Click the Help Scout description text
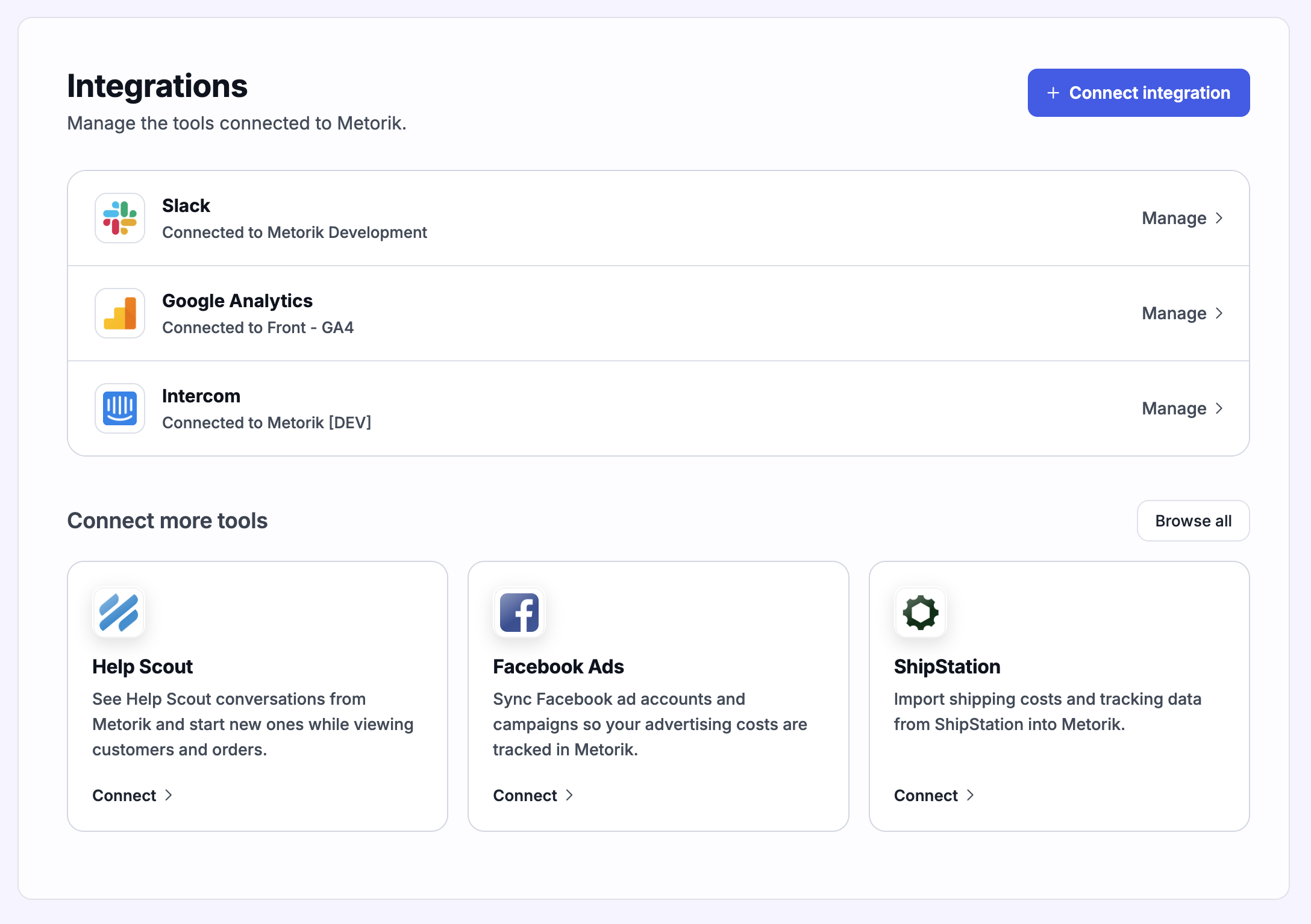The image size is (1311, 924). point(253,724)
